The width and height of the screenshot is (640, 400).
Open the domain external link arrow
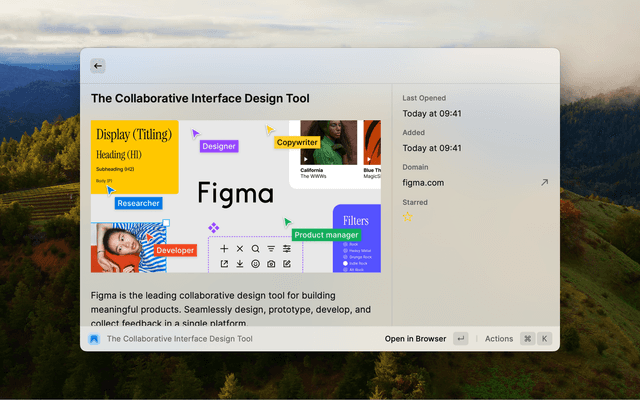click(x=545, y=183)
